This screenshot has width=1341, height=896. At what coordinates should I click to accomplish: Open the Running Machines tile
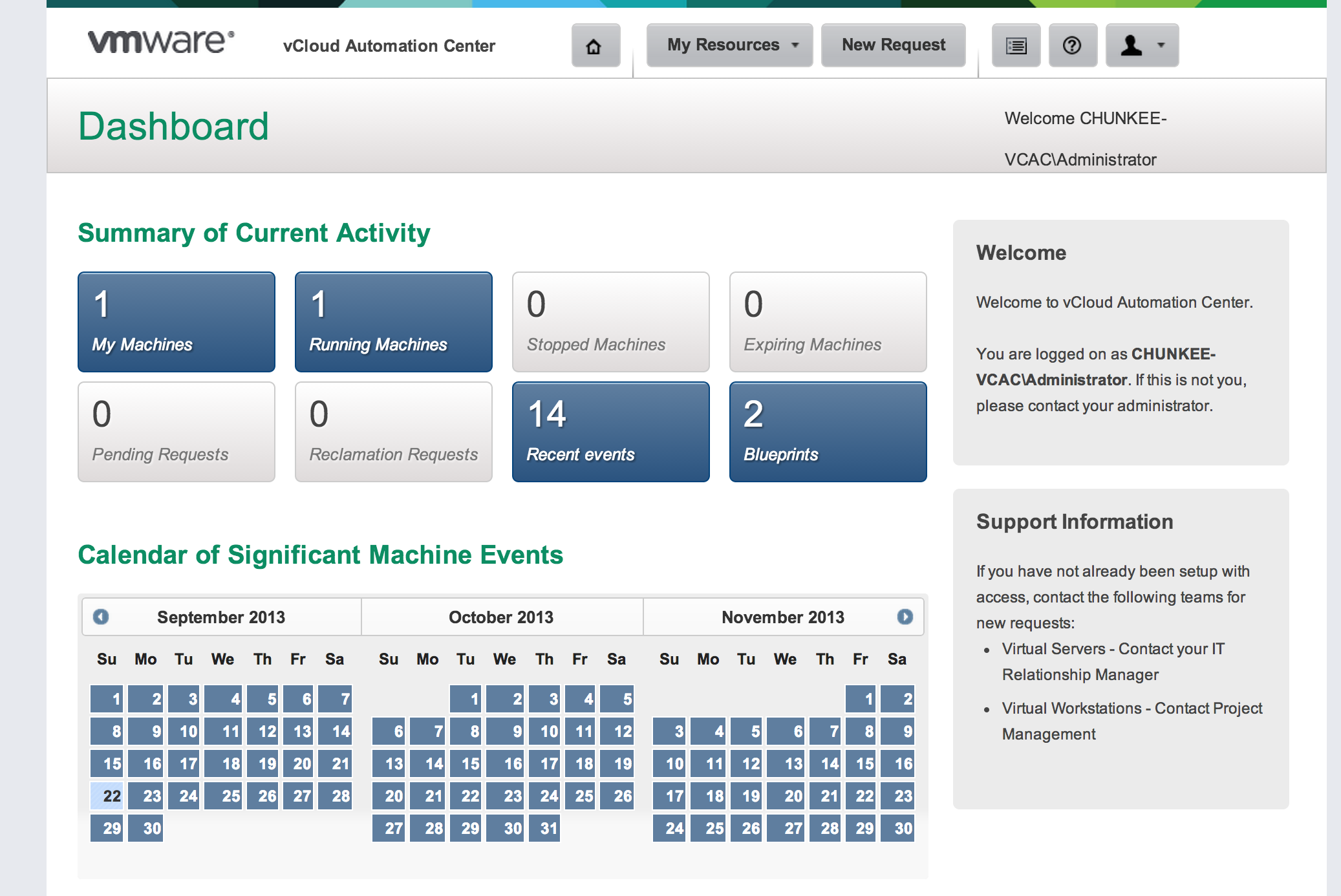coord(393,322)
